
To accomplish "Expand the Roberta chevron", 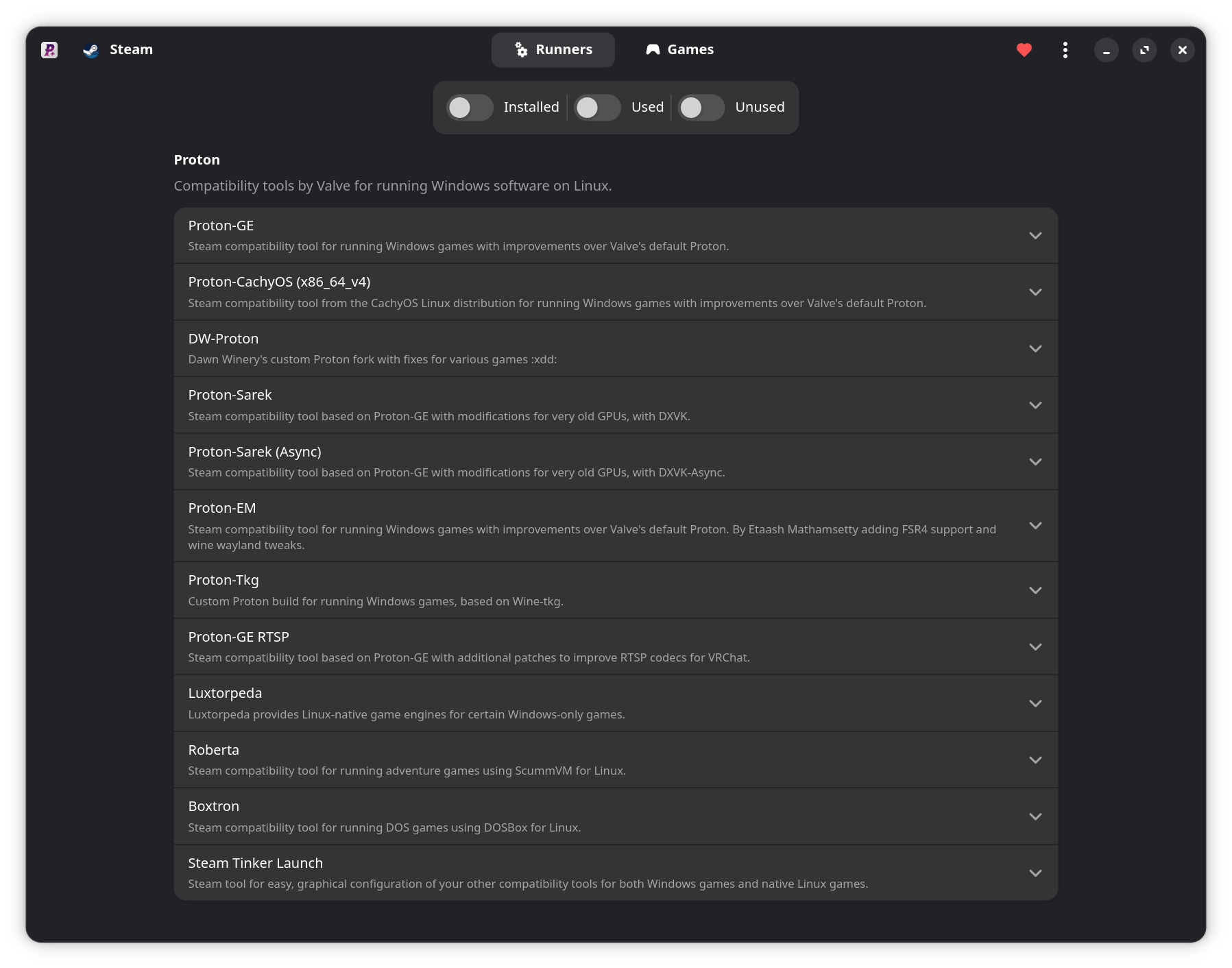I will [1035, 760].
